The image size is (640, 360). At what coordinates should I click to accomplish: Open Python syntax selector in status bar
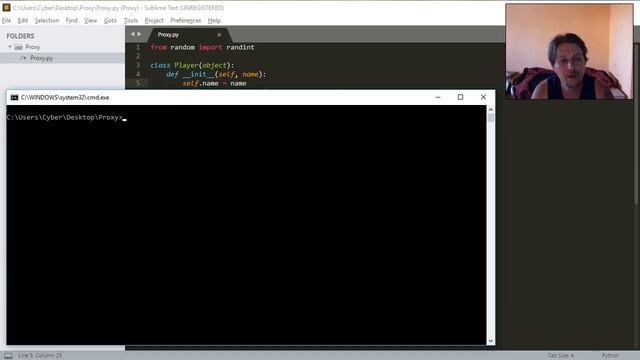(610, 356)
